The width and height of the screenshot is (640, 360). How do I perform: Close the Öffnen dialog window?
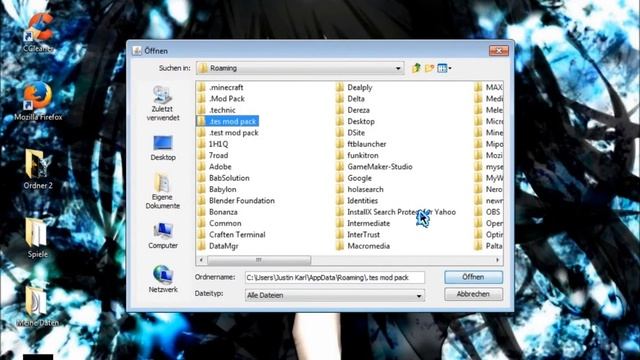[499, 51]
